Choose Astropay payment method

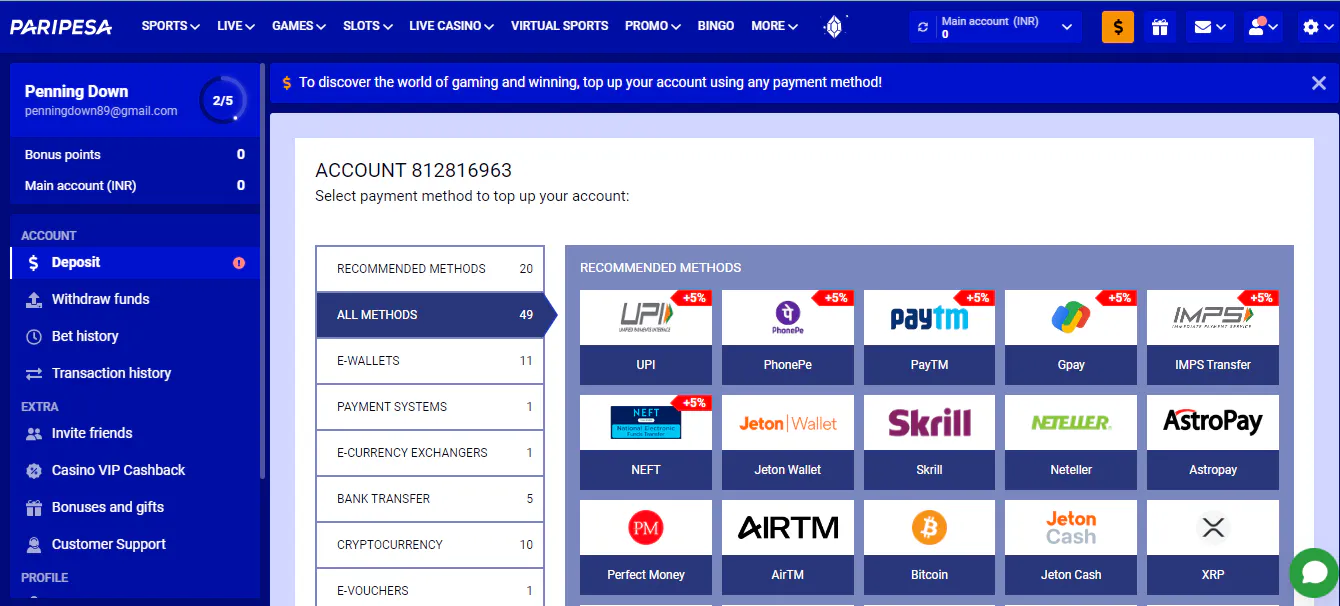1213,442
